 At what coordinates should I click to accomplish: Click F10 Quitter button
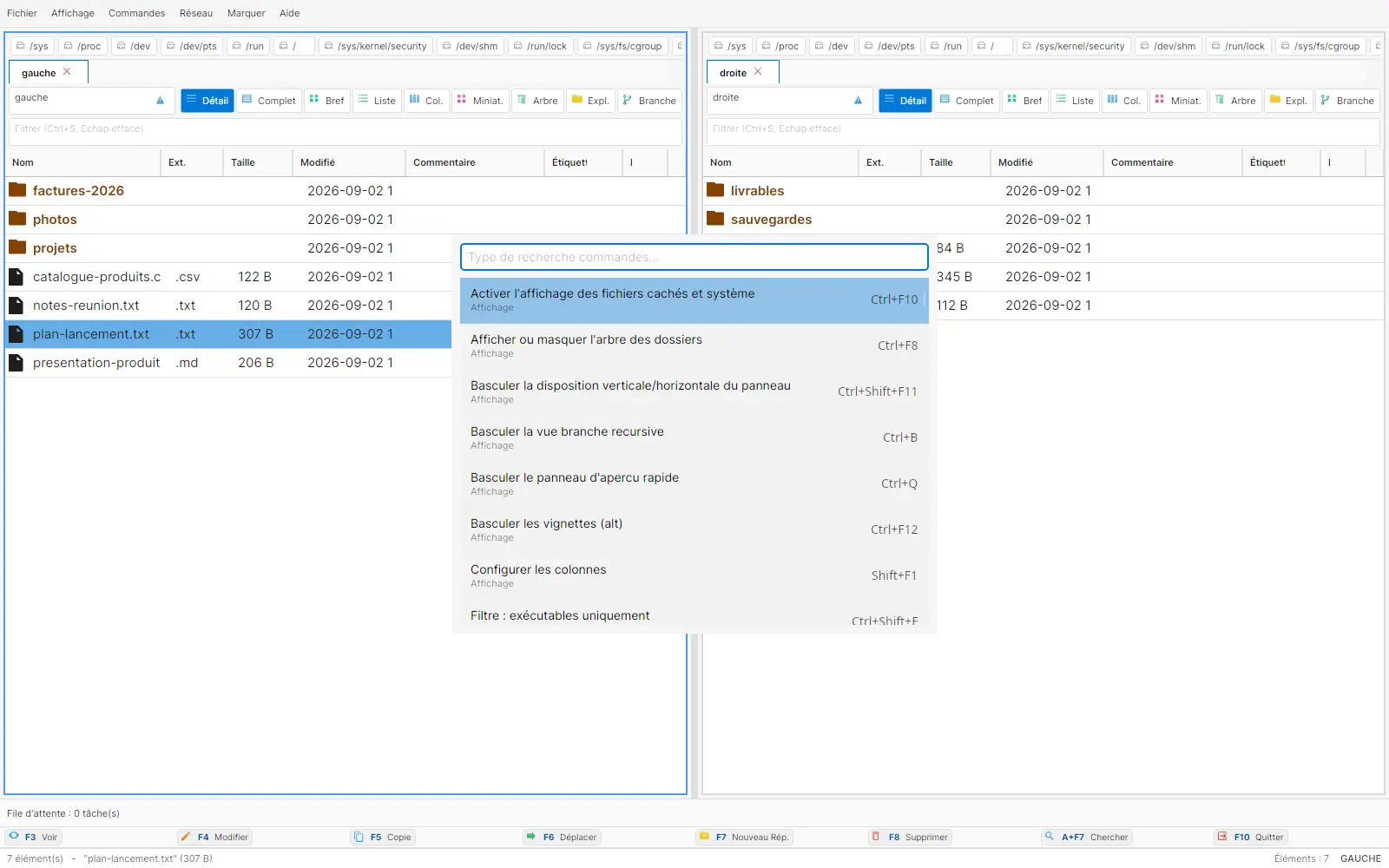pos(1251,837)
